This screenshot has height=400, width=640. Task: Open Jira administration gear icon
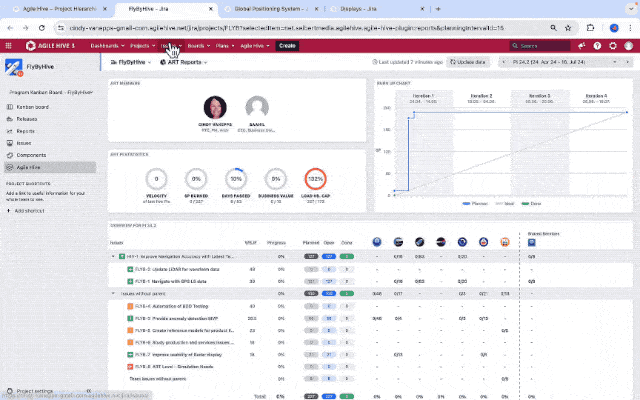613,46
